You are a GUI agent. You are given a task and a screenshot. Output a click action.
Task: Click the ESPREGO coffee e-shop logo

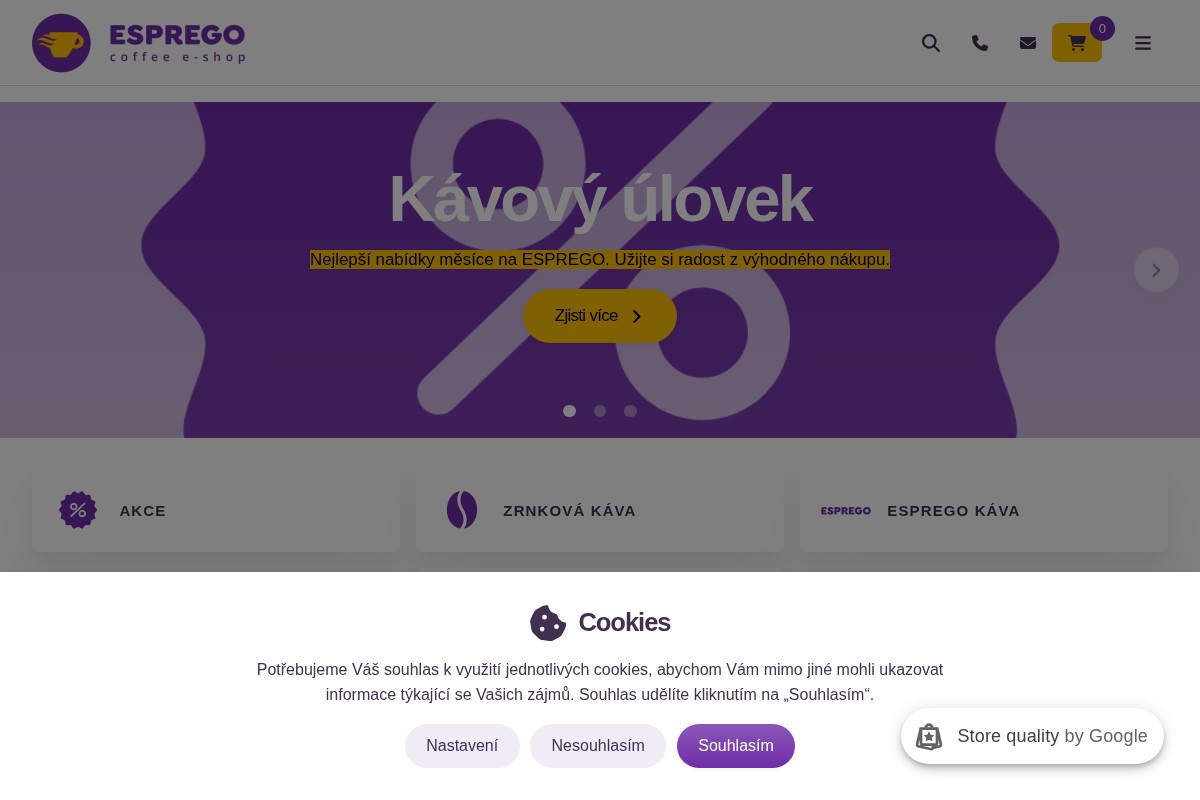tap(139, 43)
